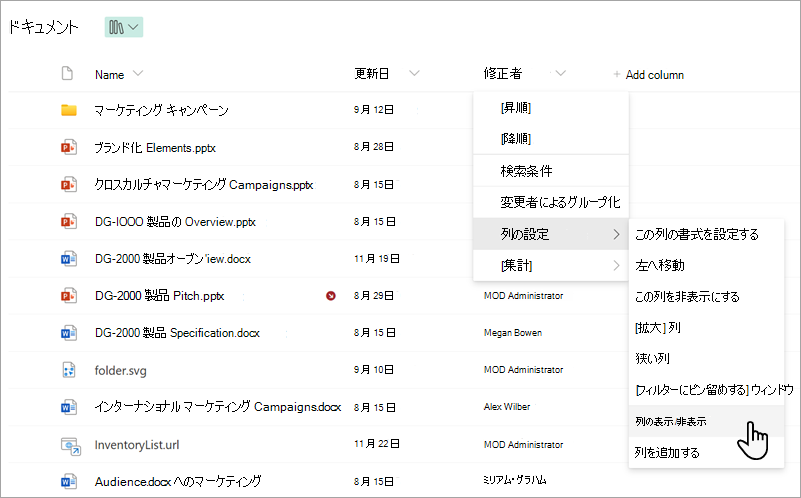The width and height of the screenshot is (801, 498).
Task: Click the link icon for InventoryList.url
Action: tap(70, 445)
